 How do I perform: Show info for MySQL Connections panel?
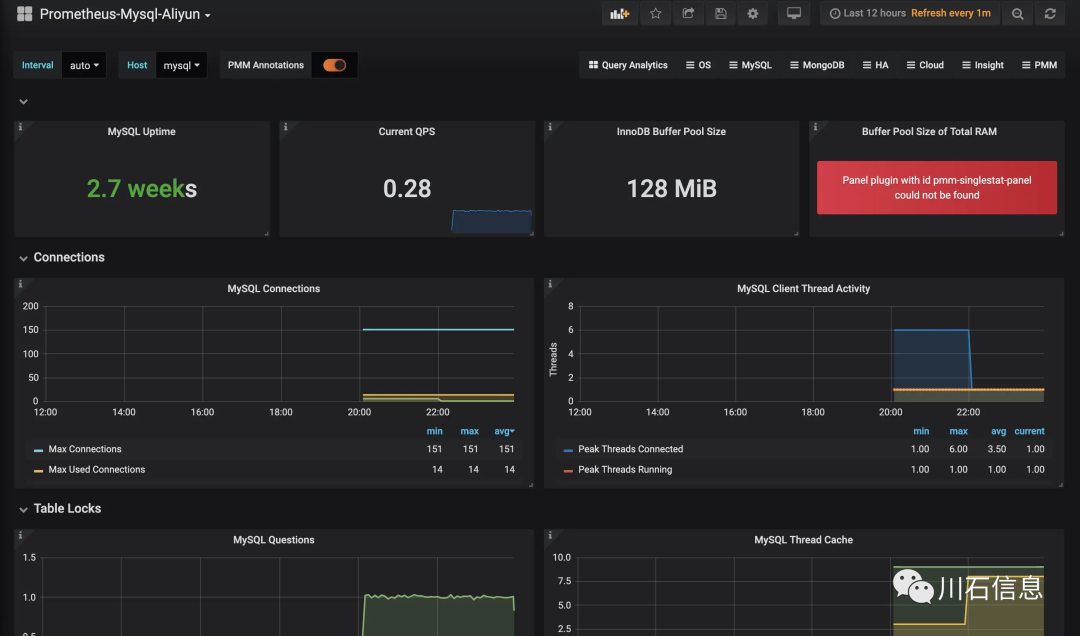pos(20,284)
